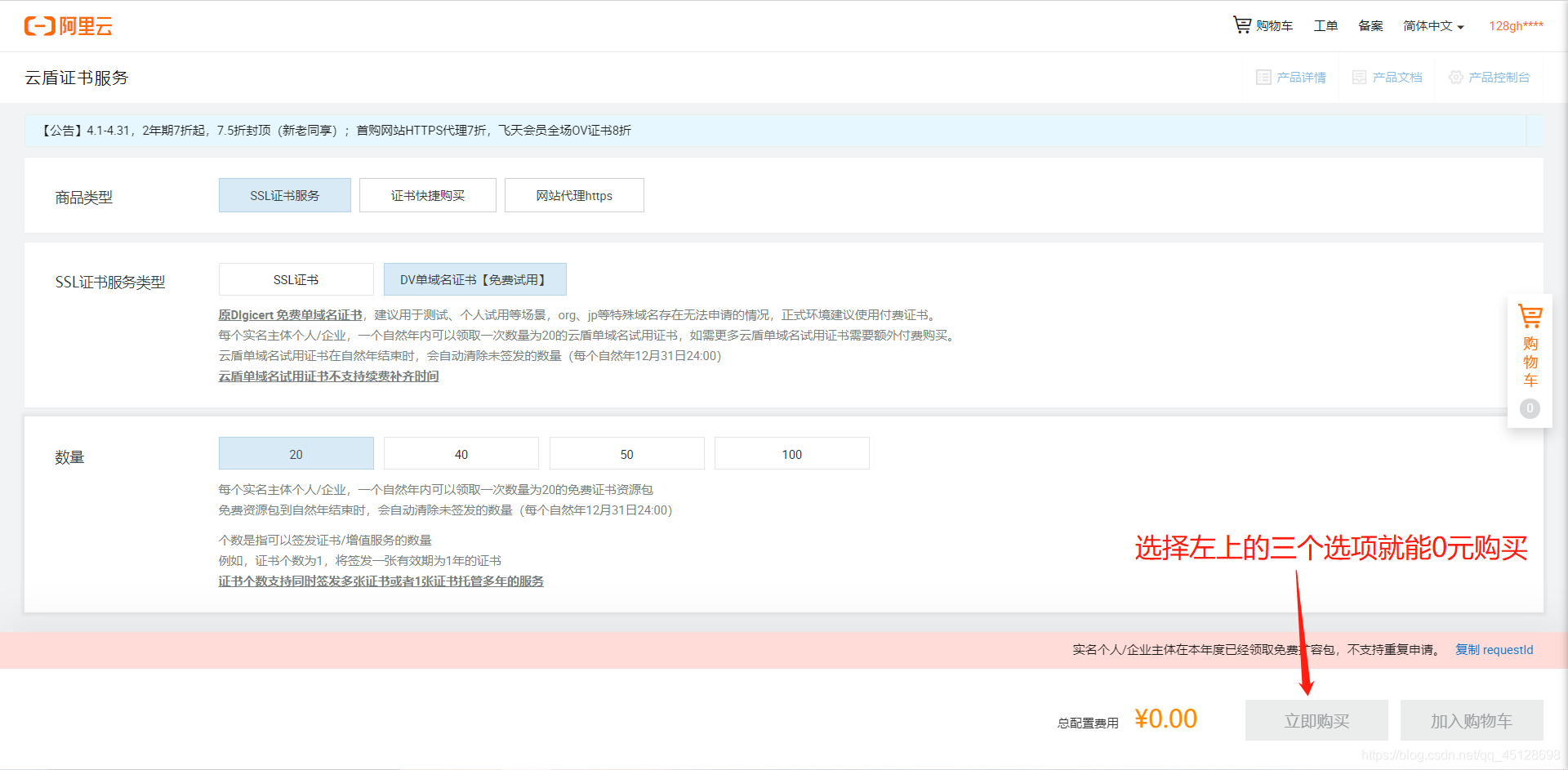Viewport: 1568px width, 770px height.
Task: Open 云盾单域名试用证书不支持续费补齐时间 link
Action: [328, 376]
